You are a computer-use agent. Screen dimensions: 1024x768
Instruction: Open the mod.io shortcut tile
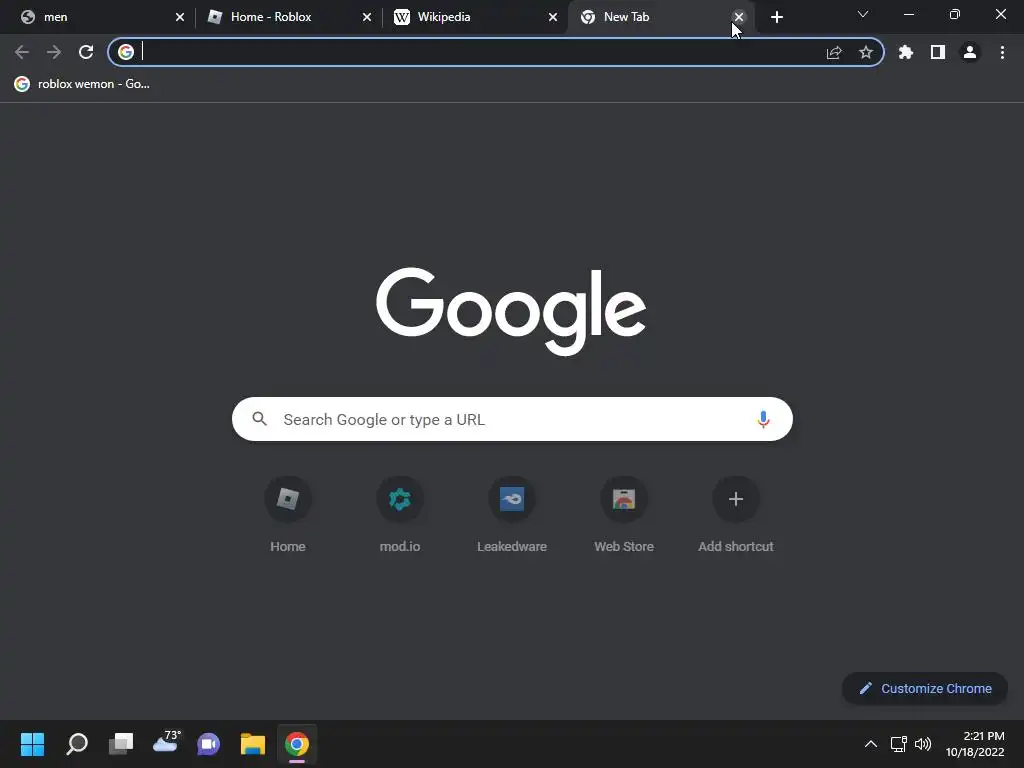[400, 515]
